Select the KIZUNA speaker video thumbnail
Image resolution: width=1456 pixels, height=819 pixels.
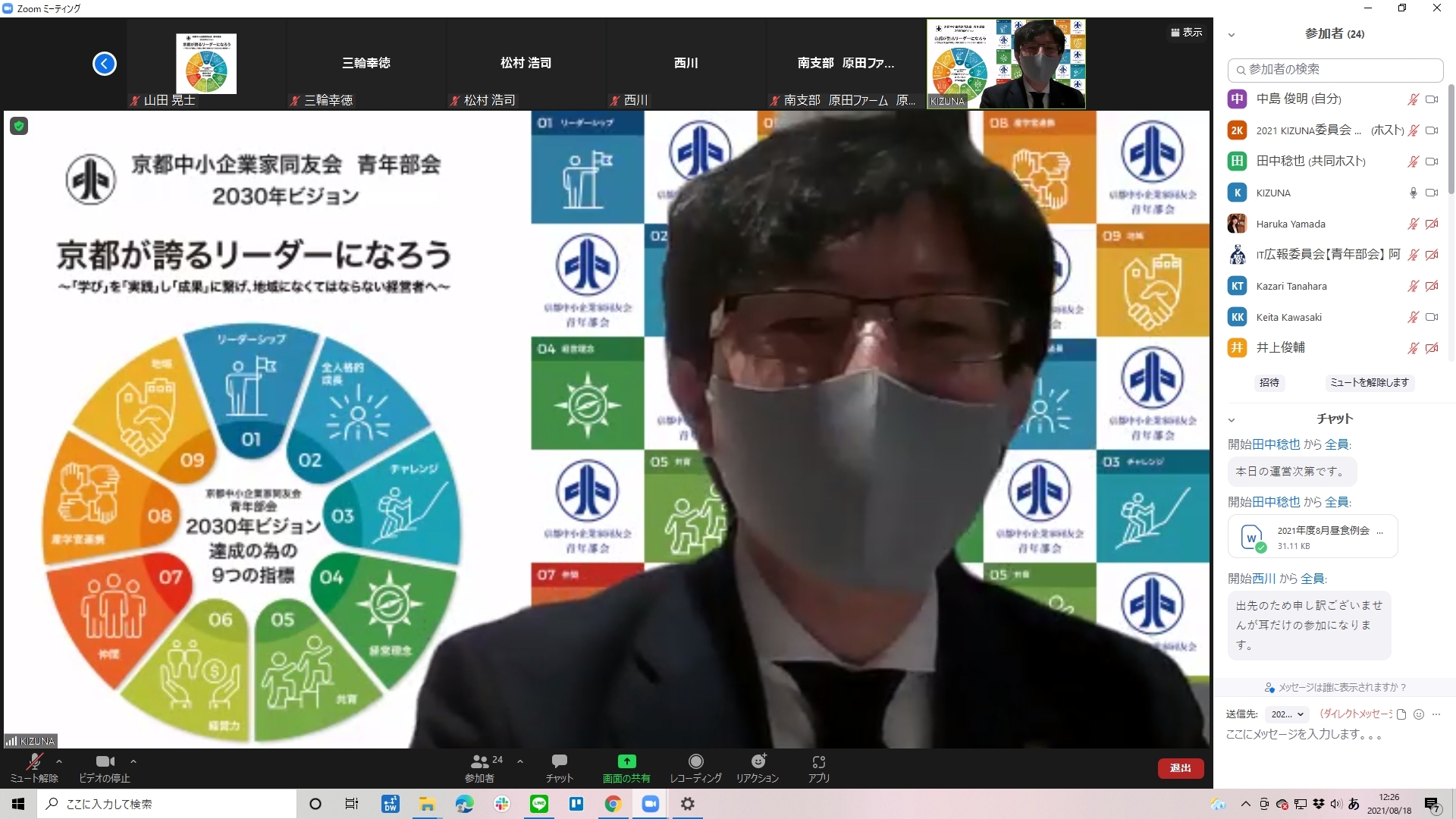pyautogui.click(x=1006, y=64)
